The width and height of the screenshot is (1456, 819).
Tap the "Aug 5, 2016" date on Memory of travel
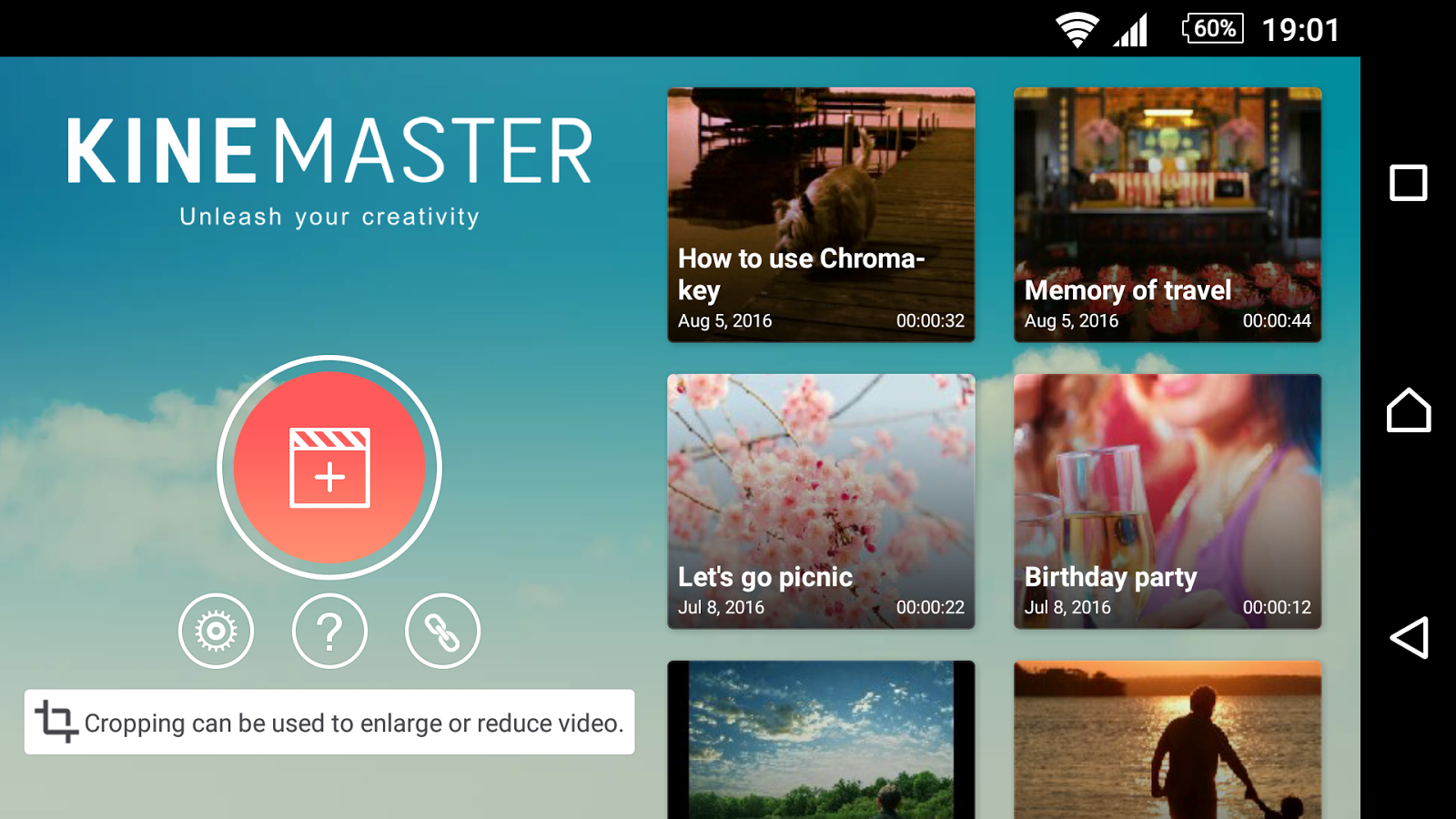coord(1071,321)
